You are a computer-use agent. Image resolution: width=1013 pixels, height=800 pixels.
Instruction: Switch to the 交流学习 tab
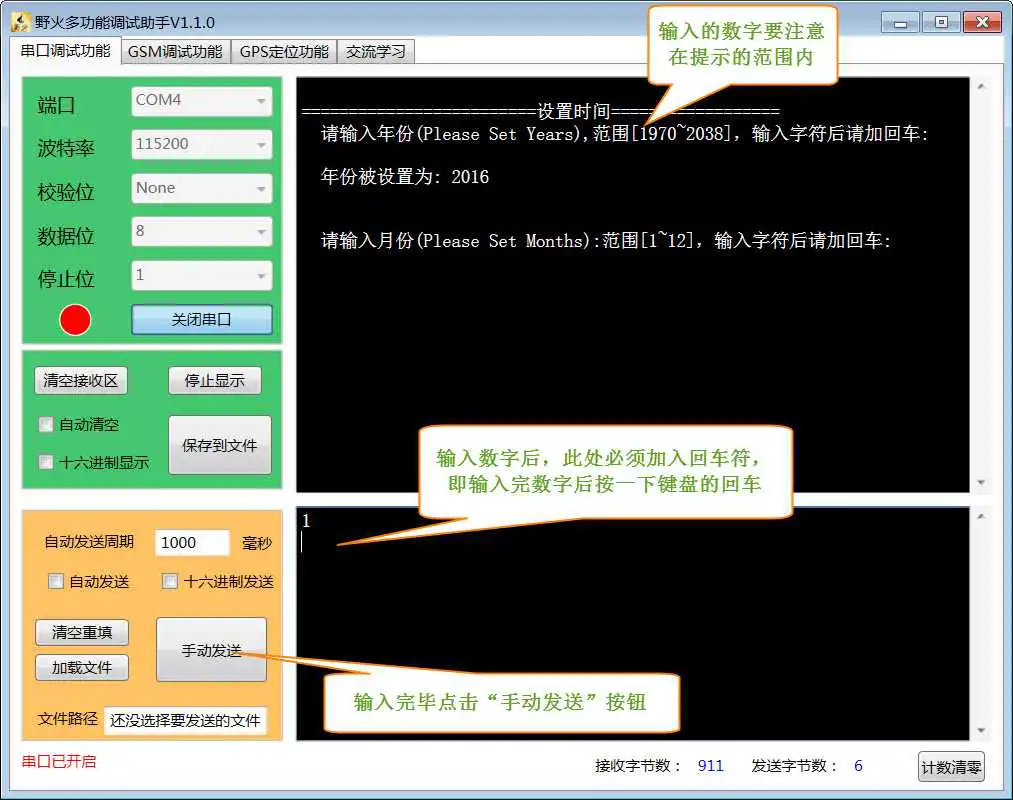(375, 52)
